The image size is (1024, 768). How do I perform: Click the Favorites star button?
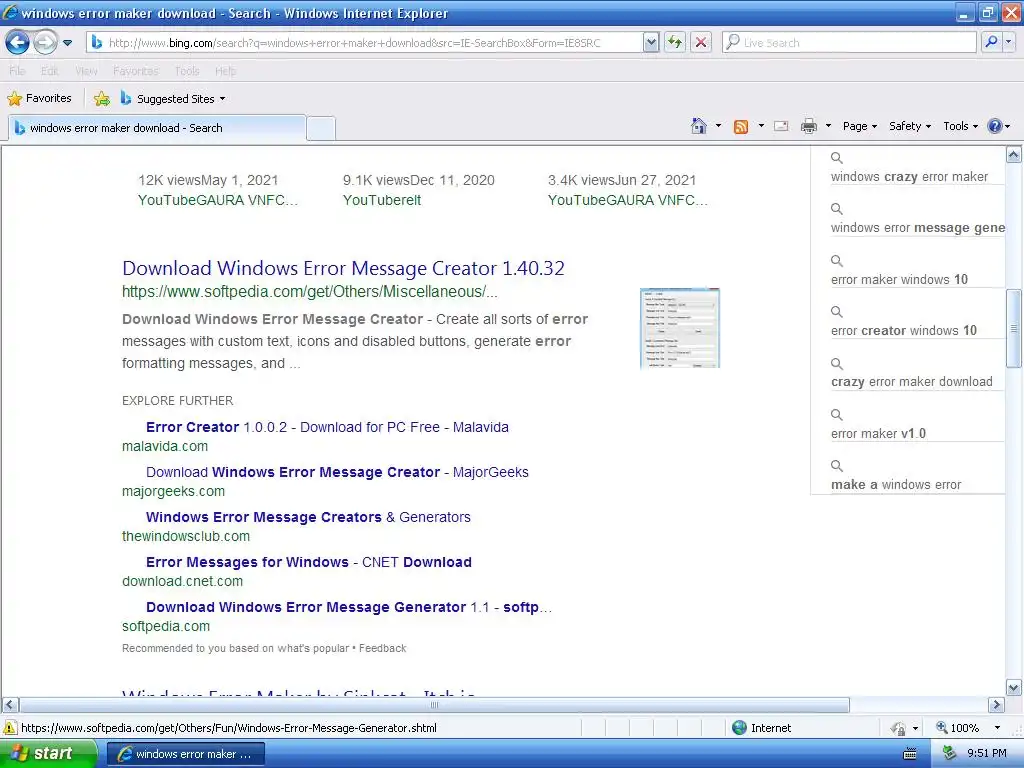(39, 99)
